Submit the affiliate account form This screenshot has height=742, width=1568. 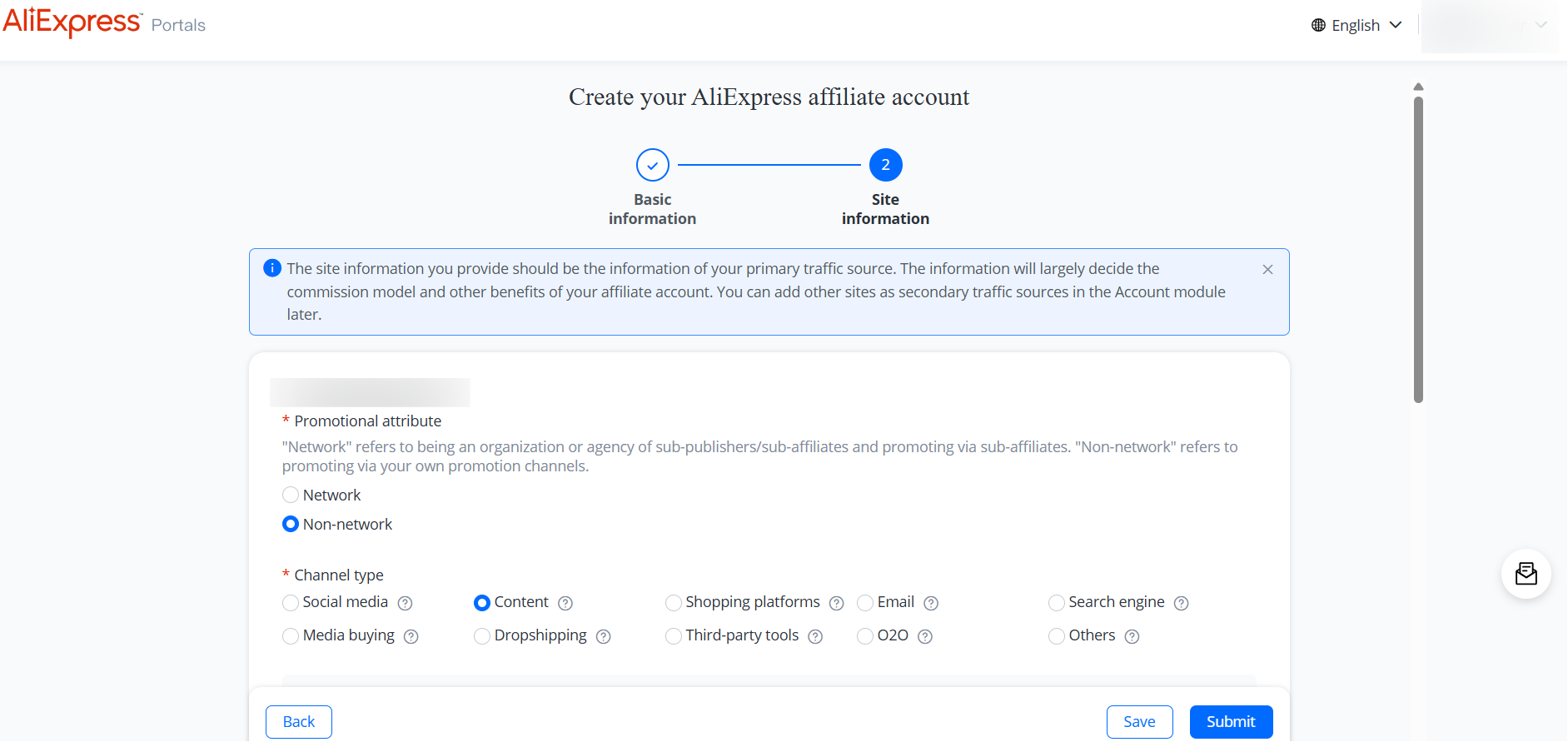click(1232, 722)
